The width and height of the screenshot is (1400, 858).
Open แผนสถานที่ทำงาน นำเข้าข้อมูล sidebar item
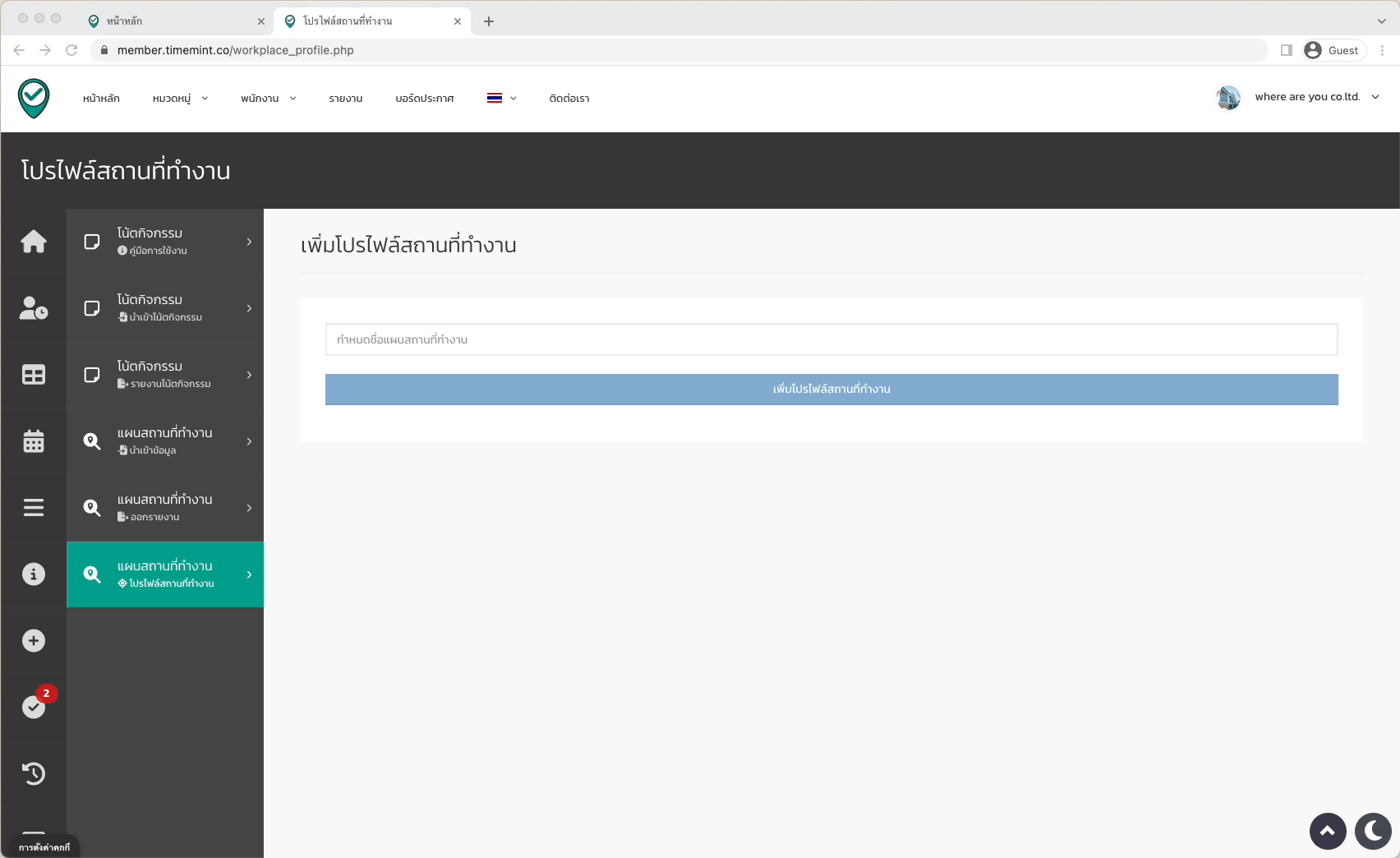(x=165, y=441)
